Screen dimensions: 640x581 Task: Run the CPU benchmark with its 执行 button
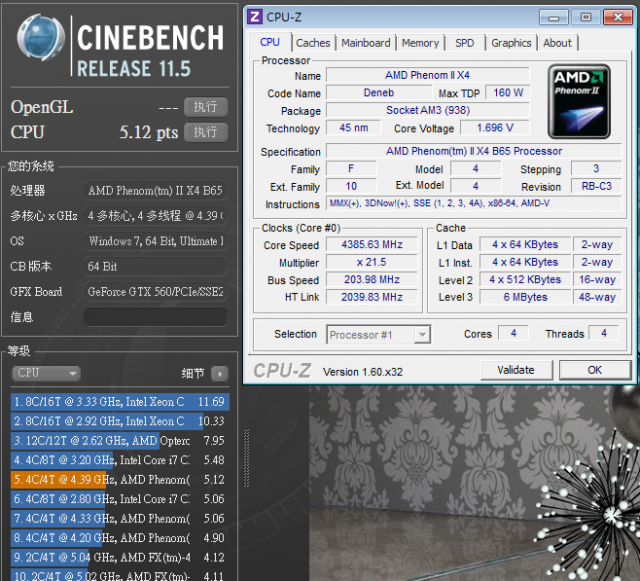pos(206,132)
